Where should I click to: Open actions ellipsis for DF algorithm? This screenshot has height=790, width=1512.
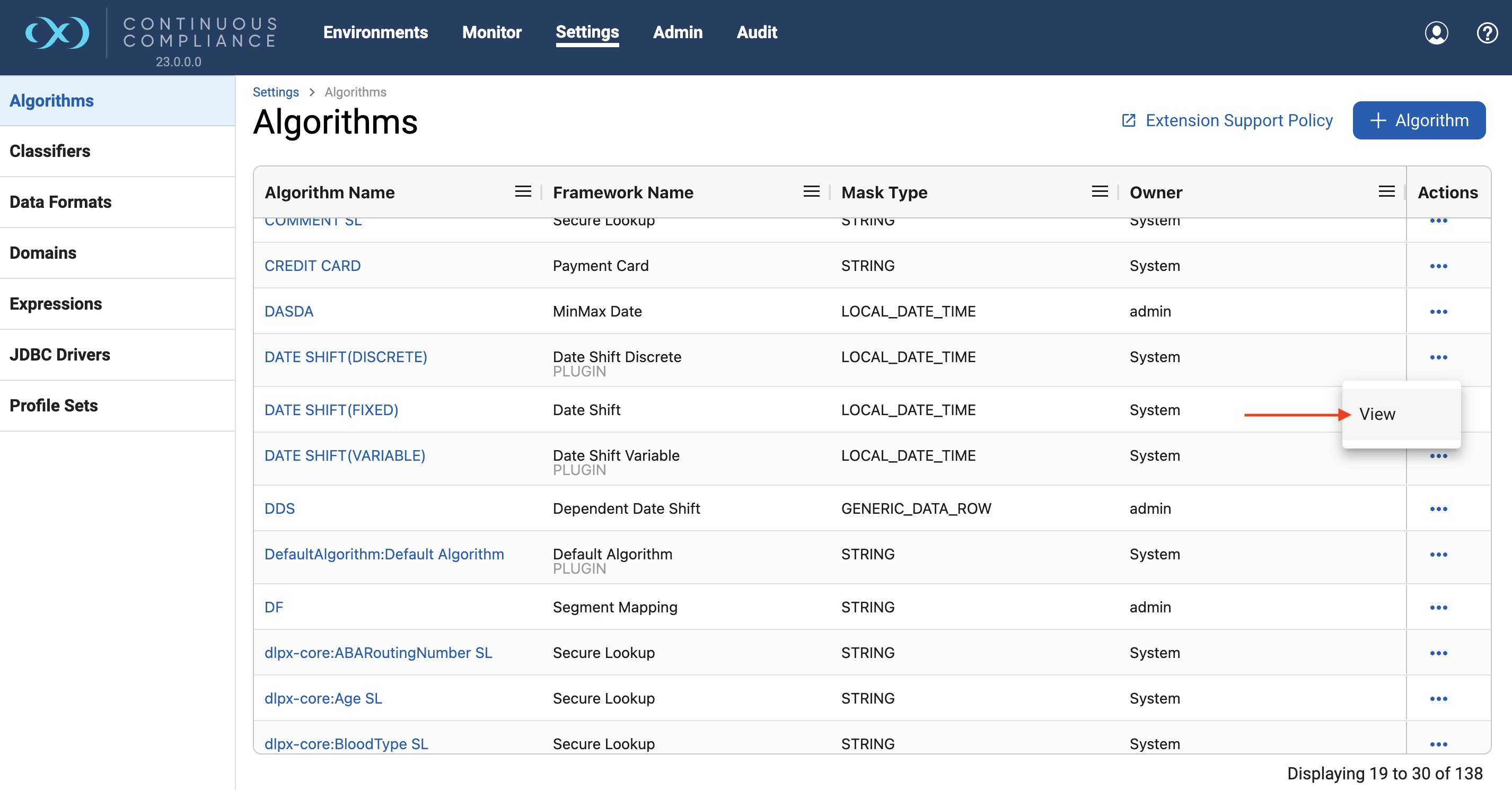click(1438, 608)
